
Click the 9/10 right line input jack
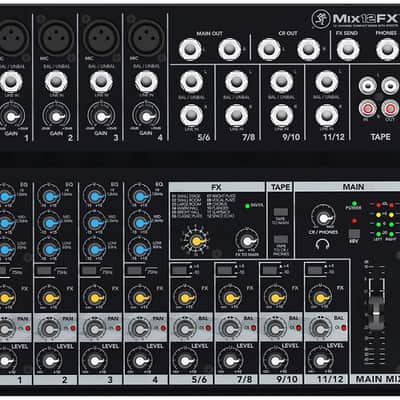(282, 115)
